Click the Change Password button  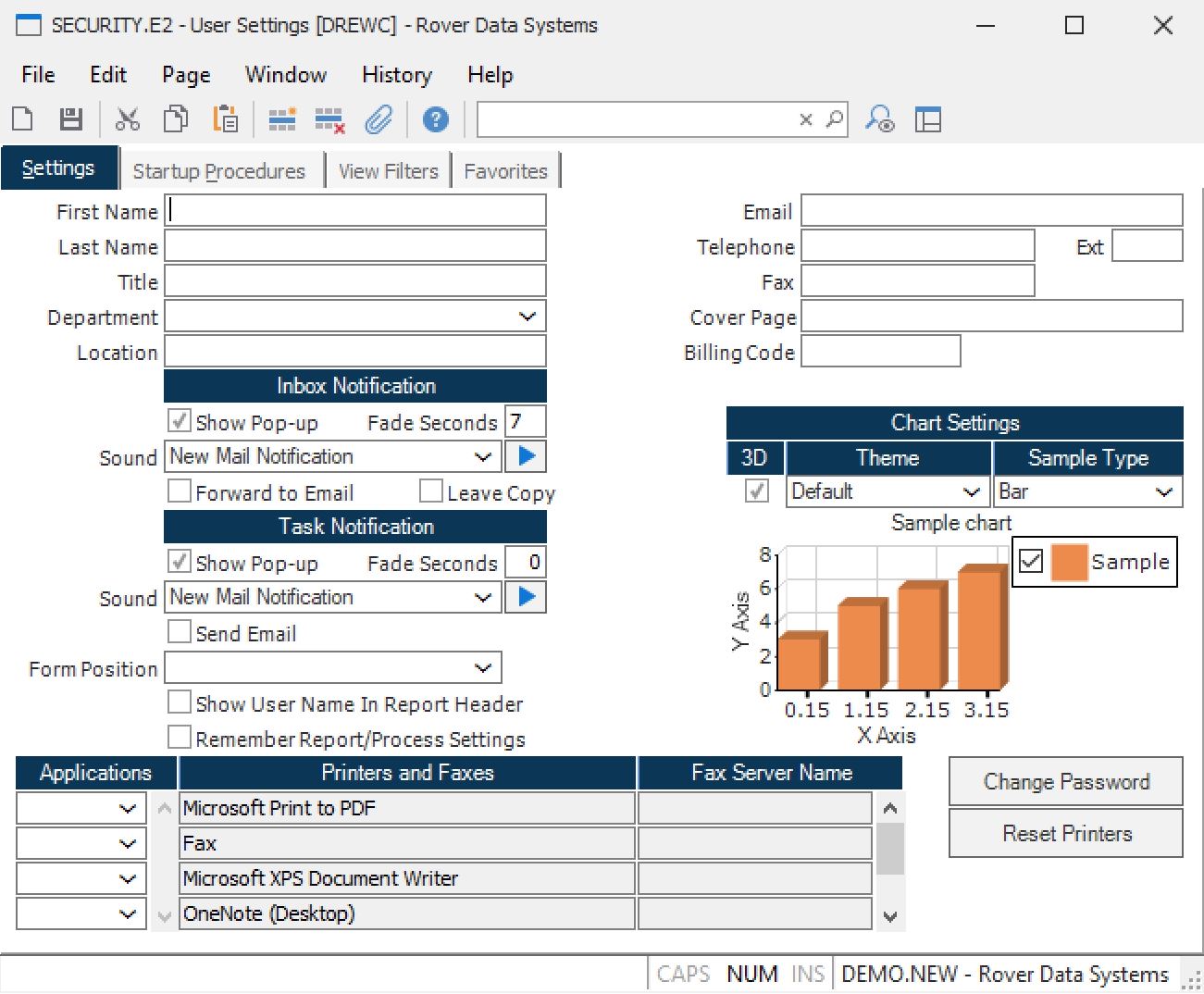[x=1065, y=782]
